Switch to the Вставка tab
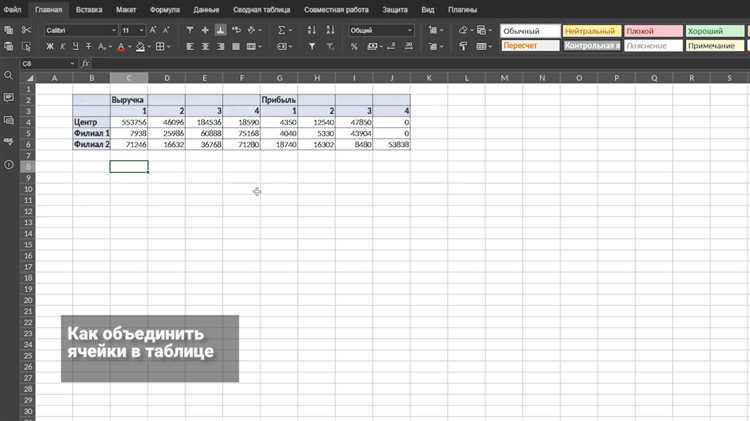The height and width of the screenshot is (421, 750). tap(89, 10)
